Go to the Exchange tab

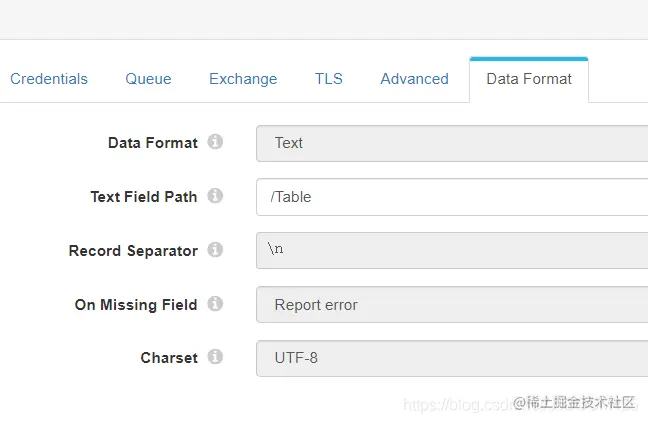point(243,79)
